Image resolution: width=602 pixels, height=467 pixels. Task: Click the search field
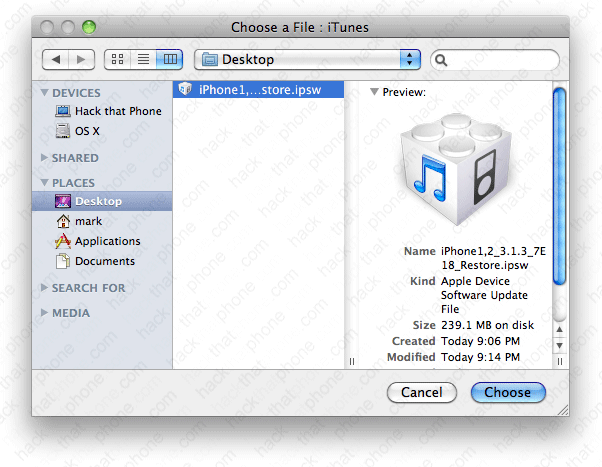[495, 60]
